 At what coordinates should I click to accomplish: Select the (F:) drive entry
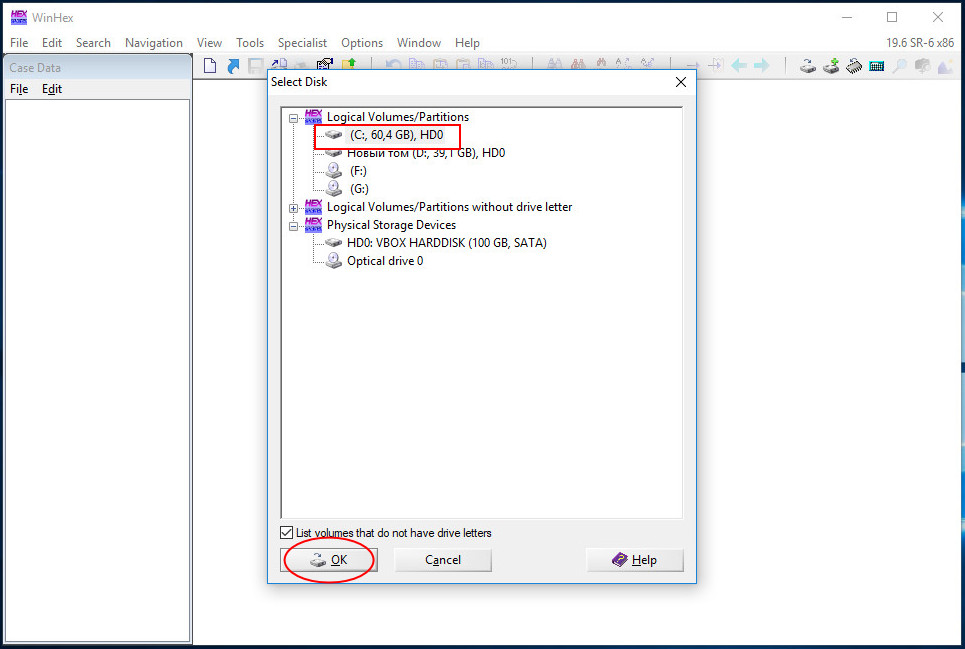click(x=358, y=171)
